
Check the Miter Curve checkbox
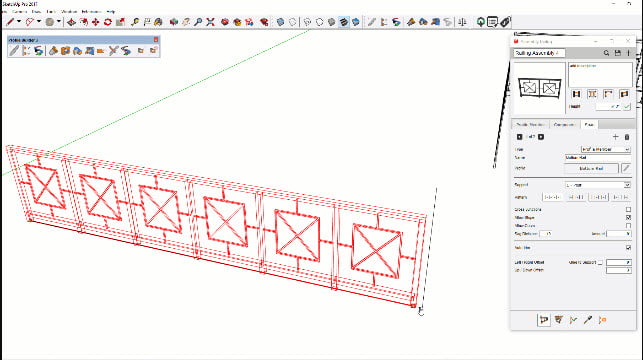(628, 226)
